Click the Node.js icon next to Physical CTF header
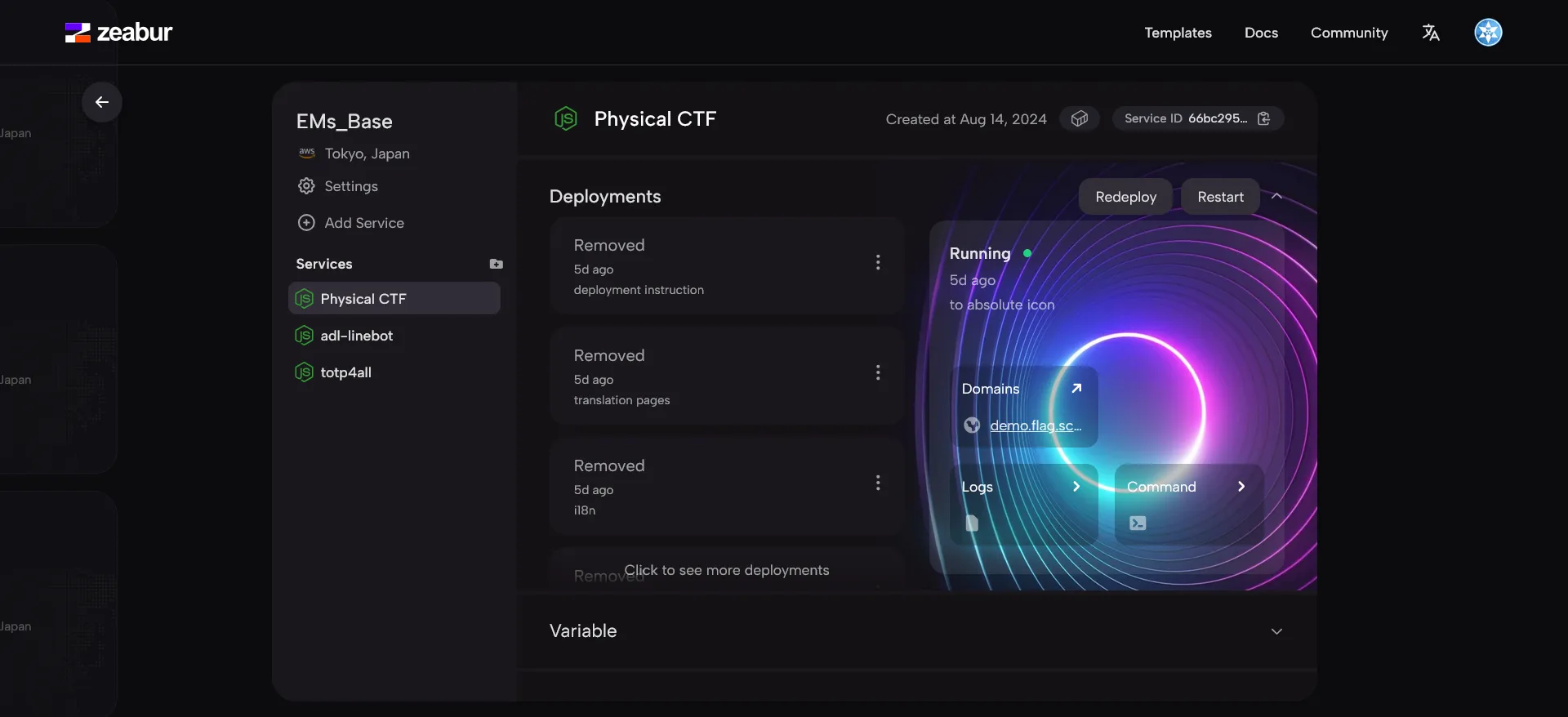The height and width of the screenshot is (717, 1568). pyautogui.click(x=566, y=119)
